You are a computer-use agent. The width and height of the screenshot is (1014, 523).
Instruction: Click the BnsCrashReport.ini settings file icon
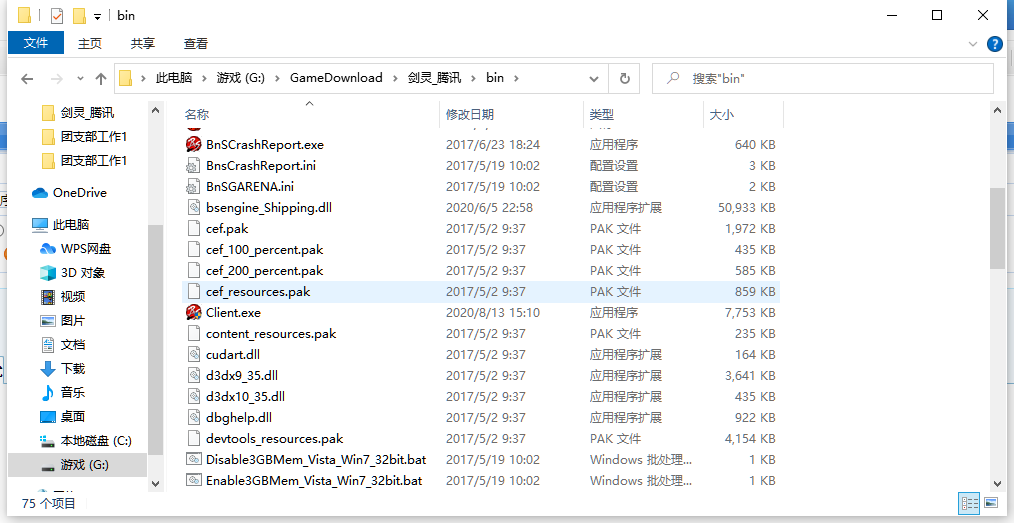[193, 165]
